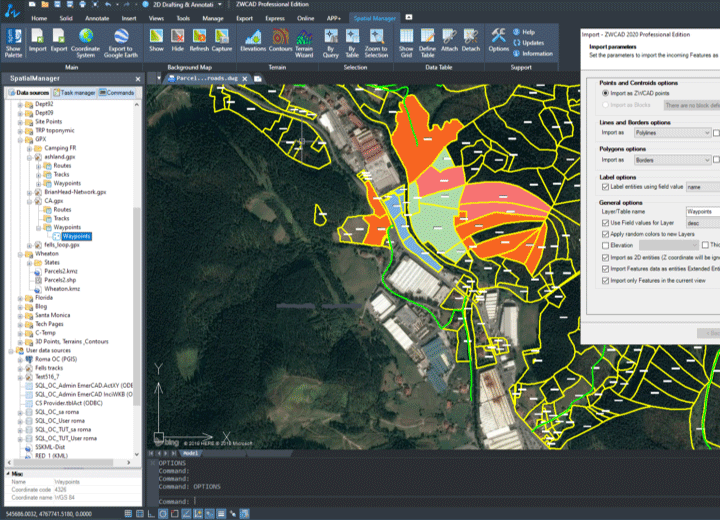Image resolution: width=720 pixels, height=520 pixels.
Task: Expand the Florida folder node
Action: [20, 298]
